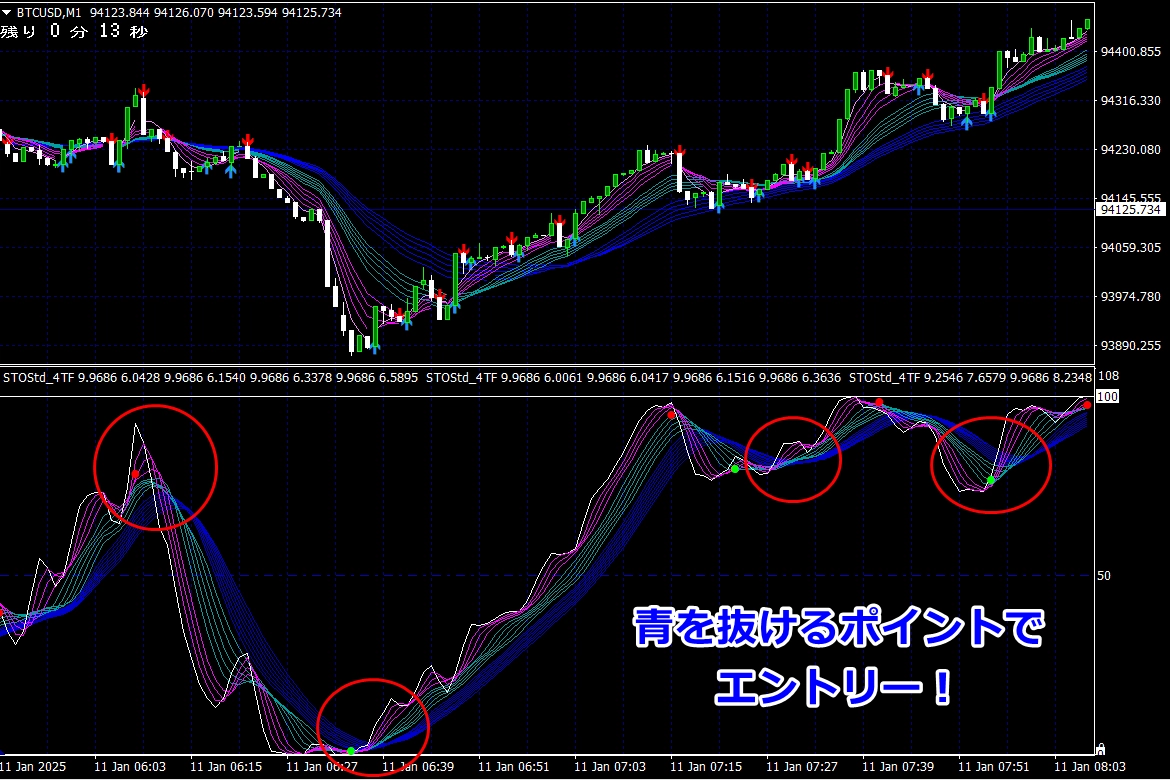Click the 93890.255 price scale label
Image resolution: width=1170 pixels, height=780 pixels.
(1131, 346)
